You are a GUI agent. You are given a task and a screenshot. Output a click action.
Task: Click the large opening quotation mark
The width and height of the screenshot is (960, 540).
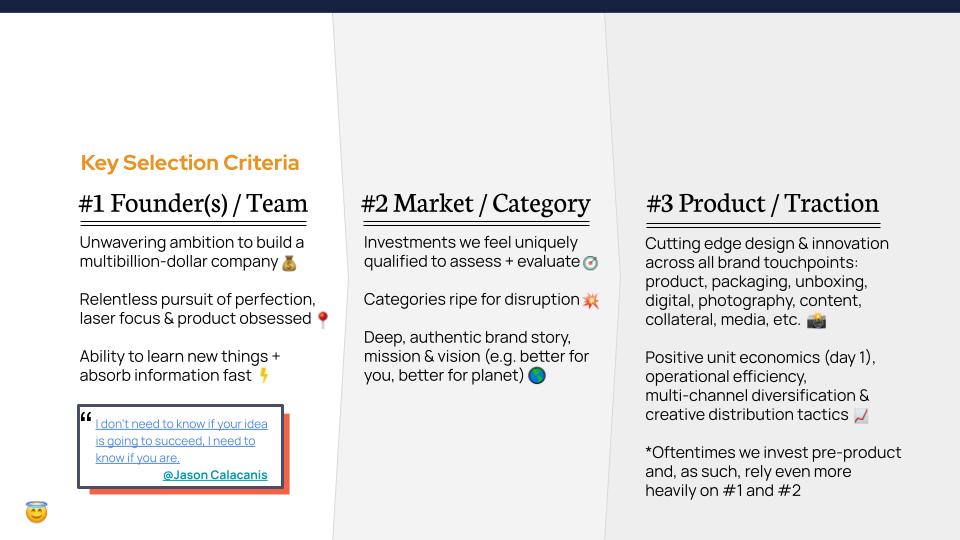tap(86, 418)
